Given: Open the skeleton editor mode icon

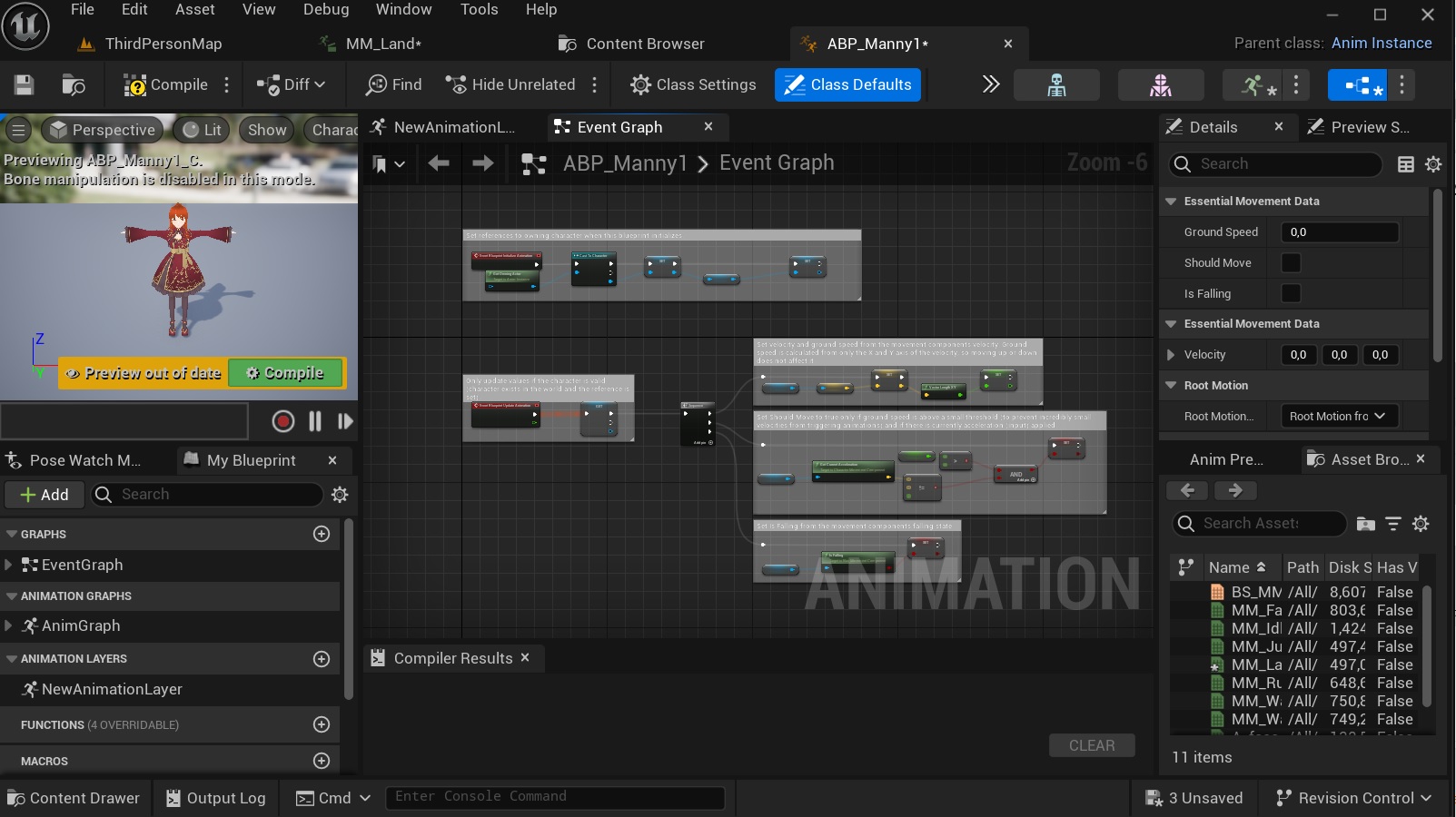Looking at the screenshot, I should point(1056,84).
